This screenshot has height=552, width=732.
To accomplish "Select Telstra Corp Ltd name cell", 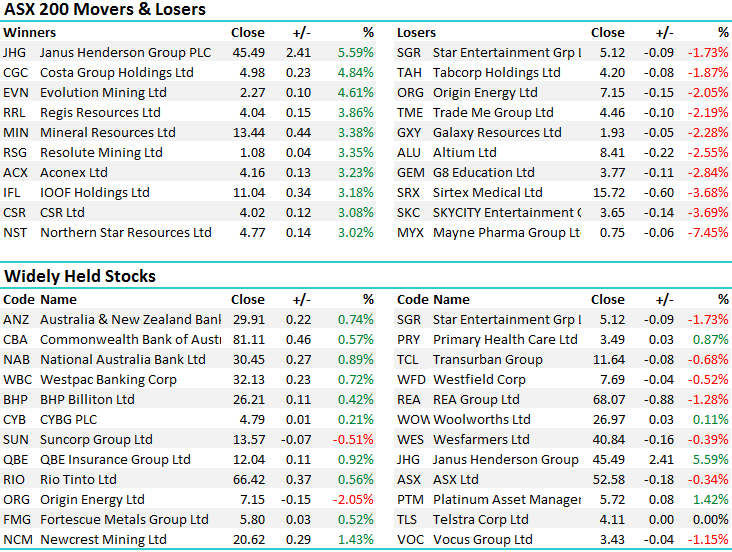I will coord(479,519).
